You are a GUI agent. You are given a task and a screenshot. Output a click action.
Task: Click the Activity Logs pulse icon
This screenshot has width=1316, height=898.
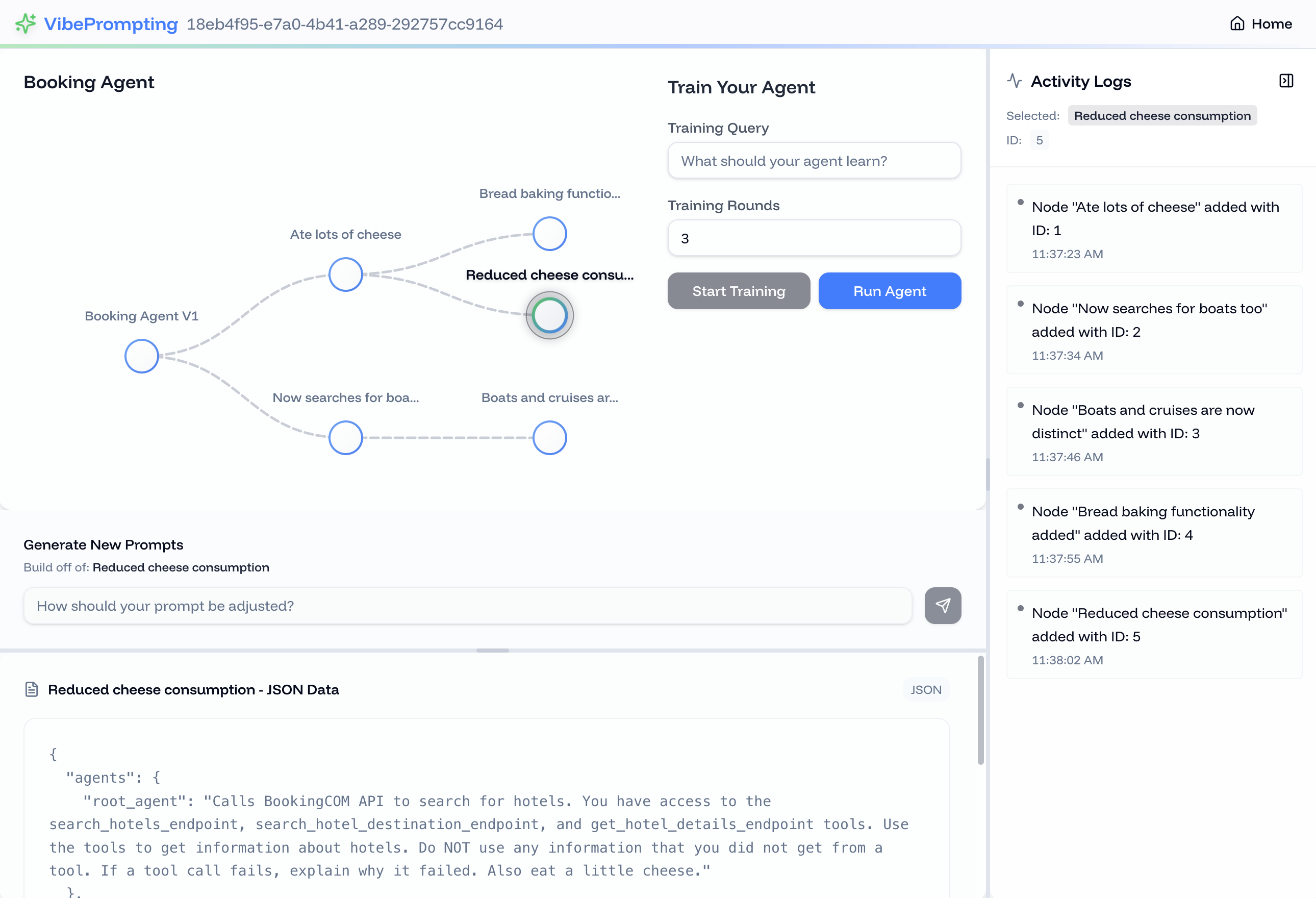coord(1014,81)
